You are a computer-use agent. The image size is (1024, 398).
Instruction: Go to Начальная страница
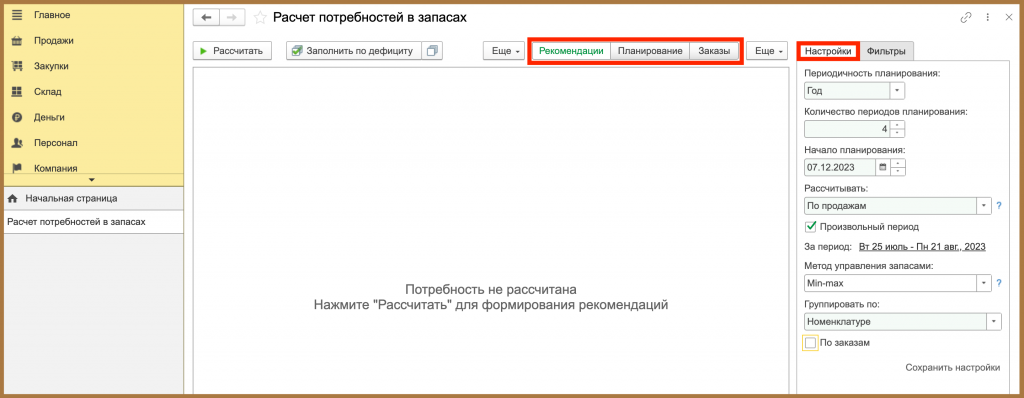point(71,198)
